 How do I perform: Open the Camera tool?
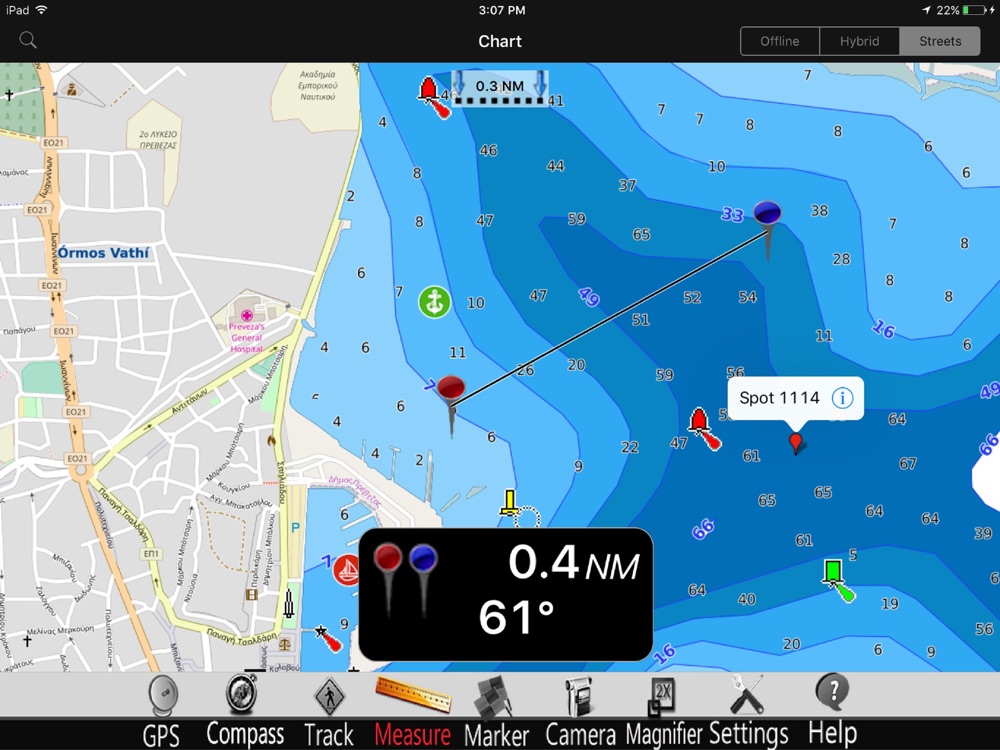[579, 696]
